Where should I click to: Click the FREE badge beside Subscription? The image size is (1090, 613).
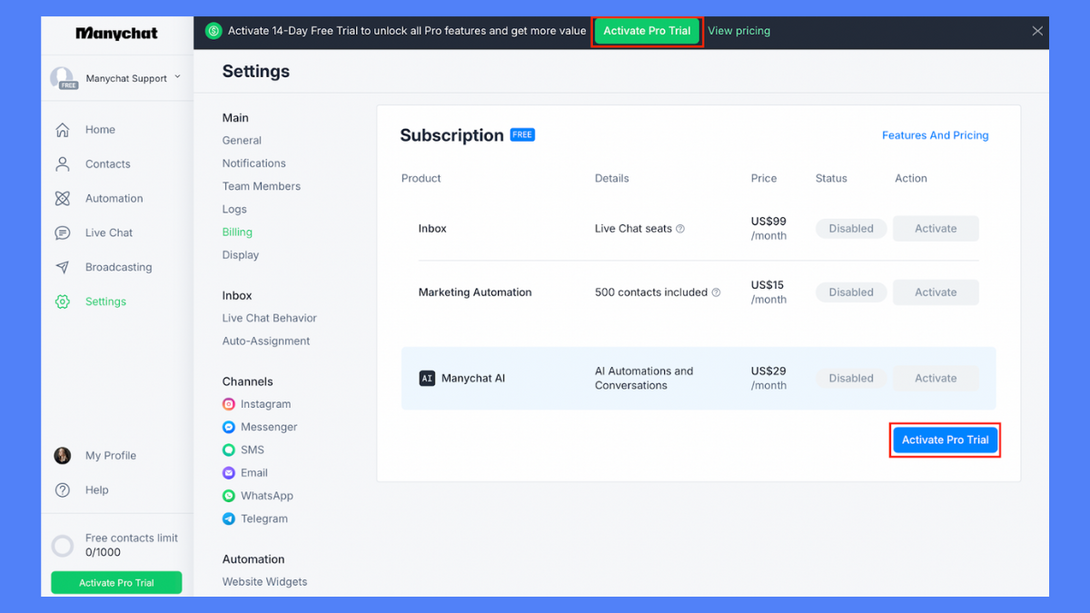coord(523,135)
